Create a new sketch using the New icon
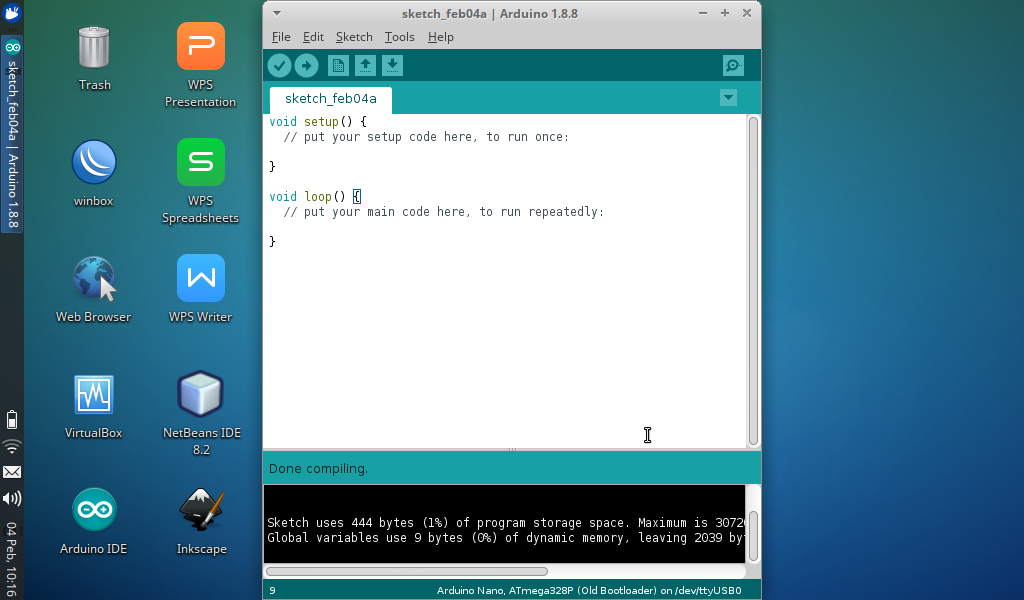The height and width of the screenshot is (600, 1024). tap(338, 64)
